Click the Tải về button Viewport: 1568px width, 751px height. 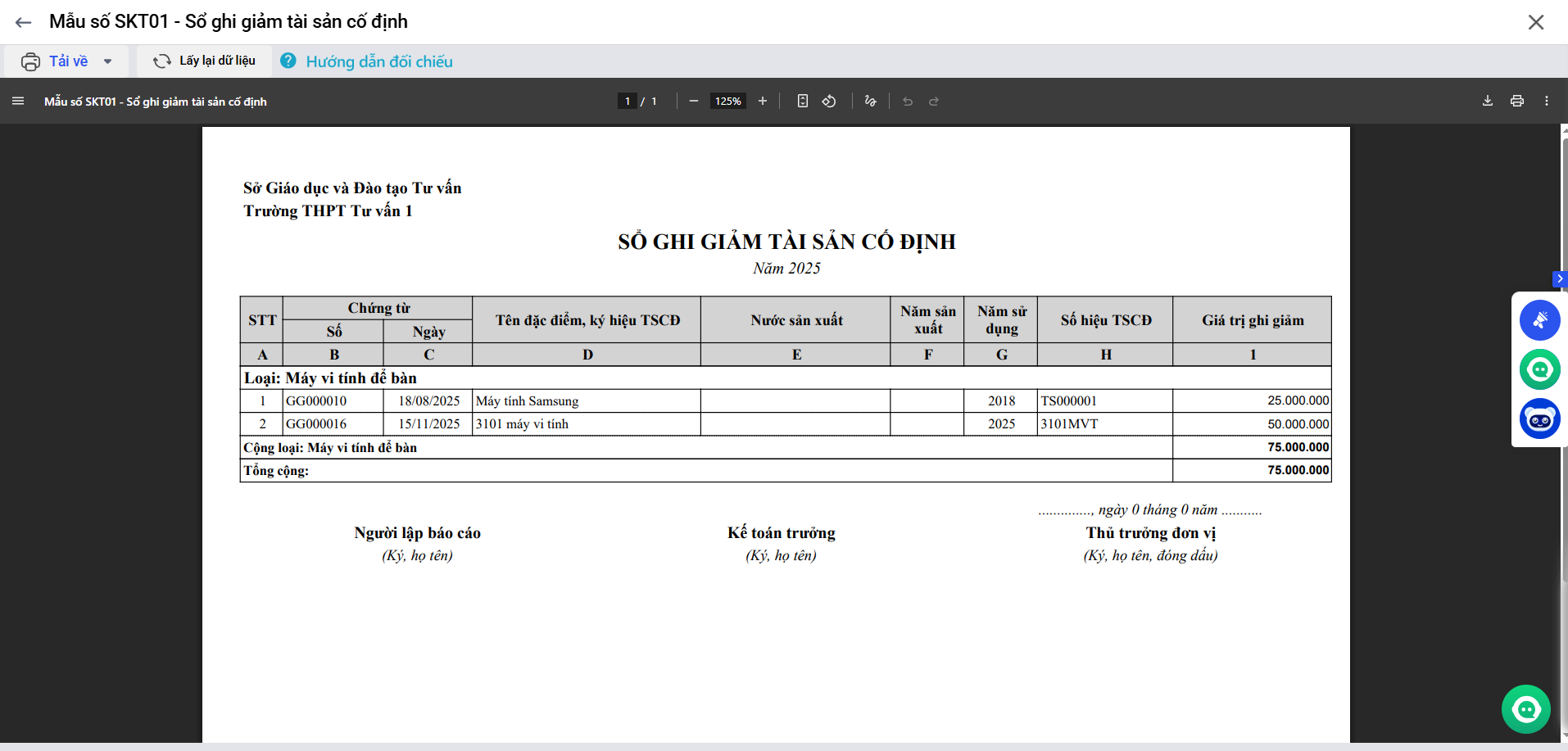click(57, 61)
